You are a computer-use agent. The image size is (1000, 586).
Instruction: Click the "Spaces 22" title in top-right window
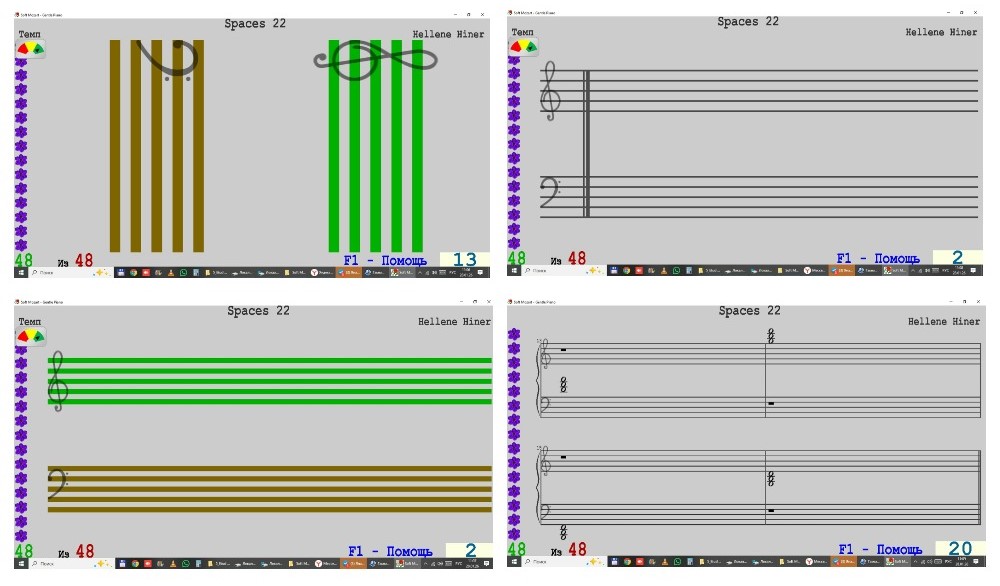point(748,21)
